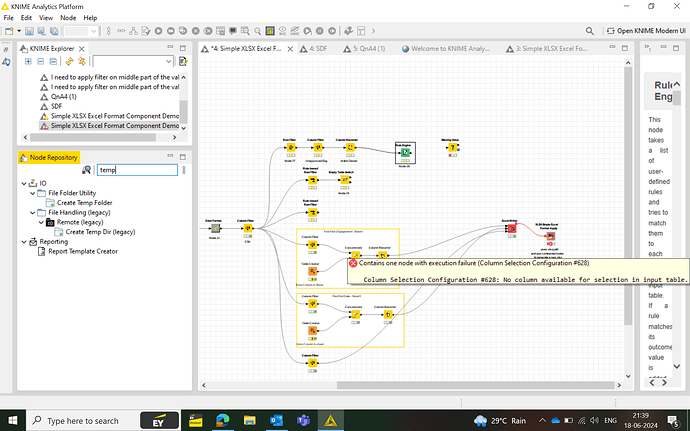The image size is (690, 431).
Task: Click the KNIME Explorer horizontal scrollbar
Action: pyautogui.click(x=93, y=137)
